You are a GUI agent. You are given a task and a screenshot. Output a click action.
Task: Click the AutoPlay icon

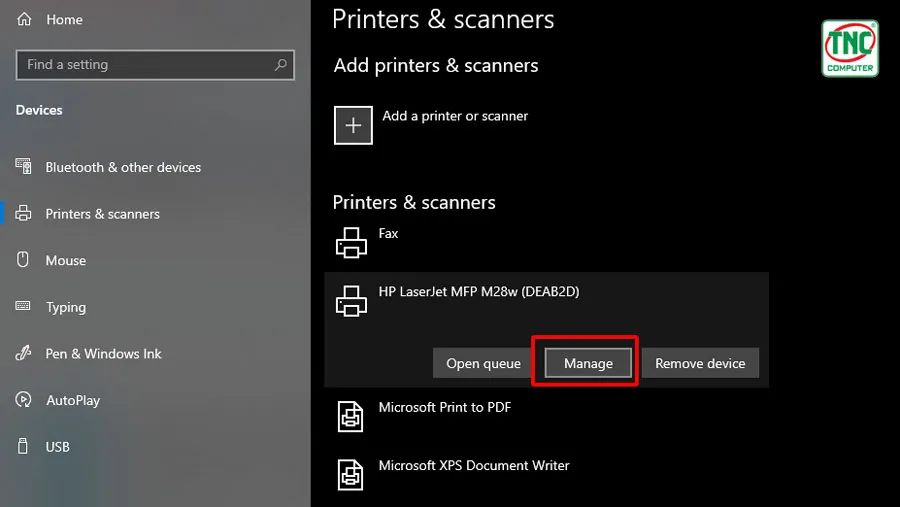(24, 400)
